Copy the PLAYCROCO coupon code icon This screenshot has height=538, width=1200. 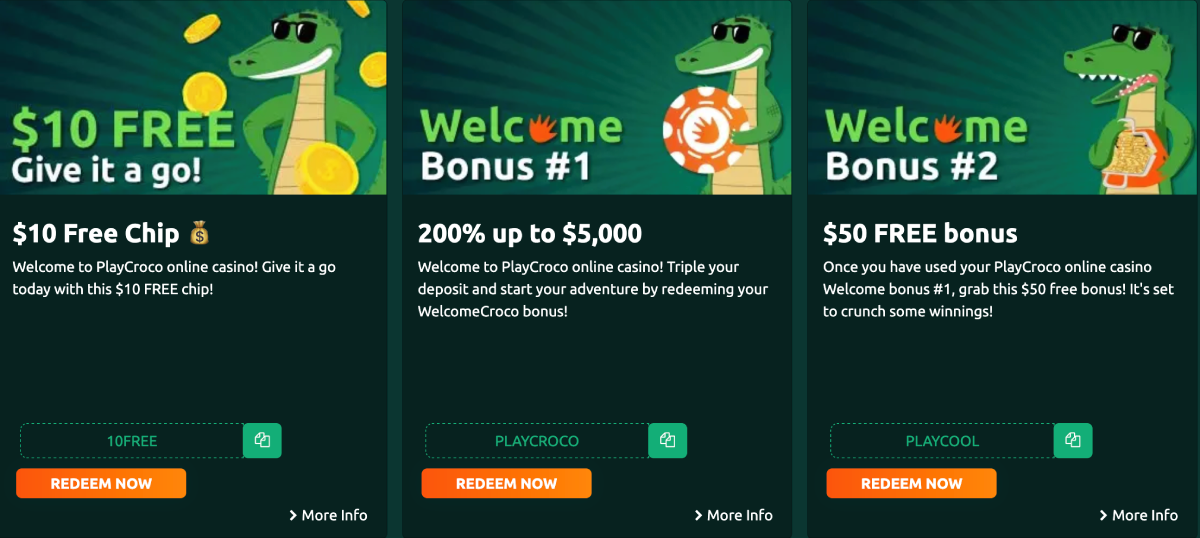point(667,440)
